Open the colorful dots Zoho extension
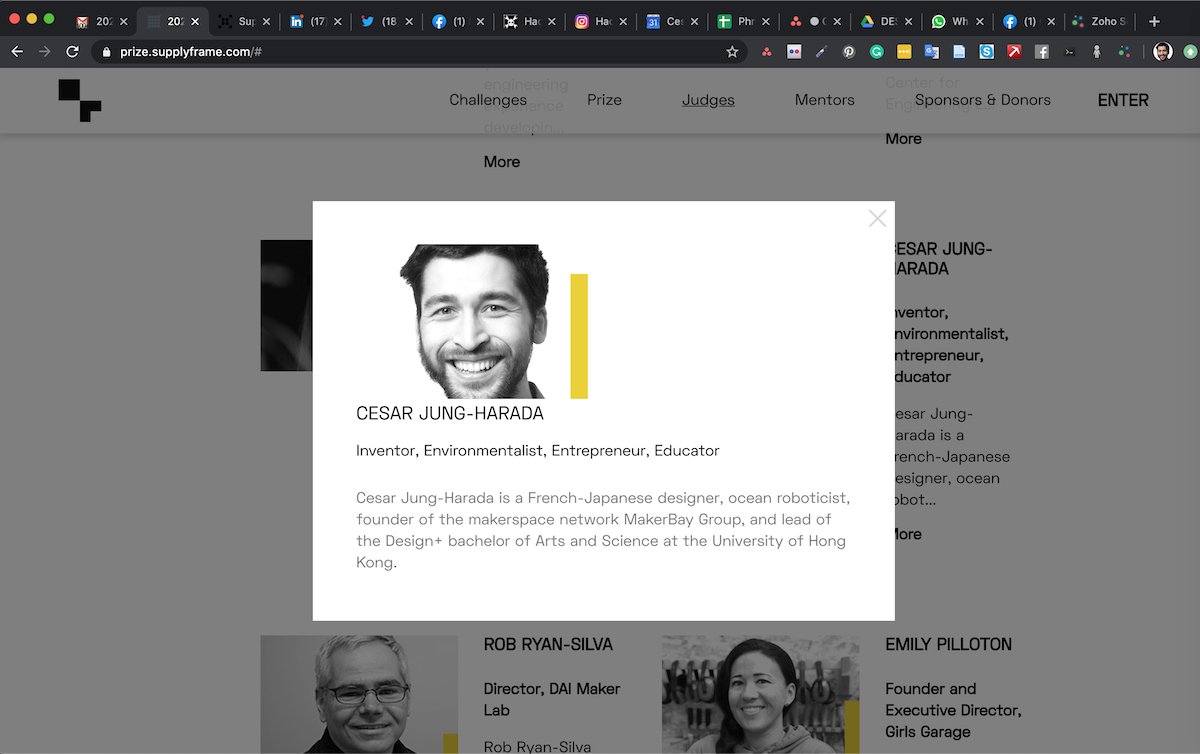1200x754 pixels. (x=1124, y=52)
